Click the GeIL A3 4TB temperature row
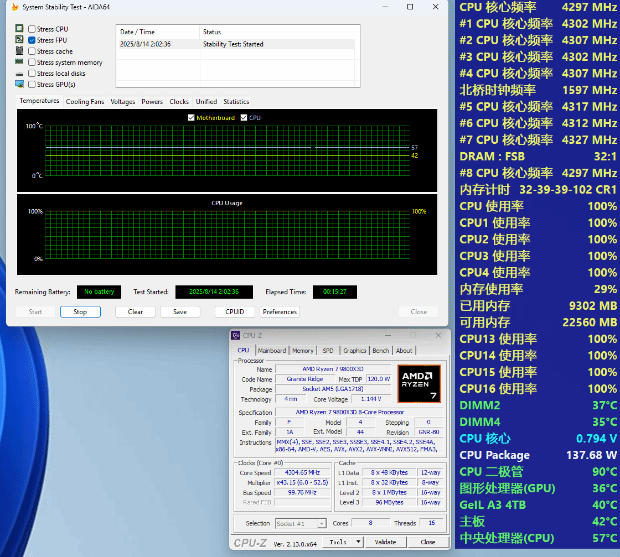Screen dimensions: 620x557 pos(538,505)
